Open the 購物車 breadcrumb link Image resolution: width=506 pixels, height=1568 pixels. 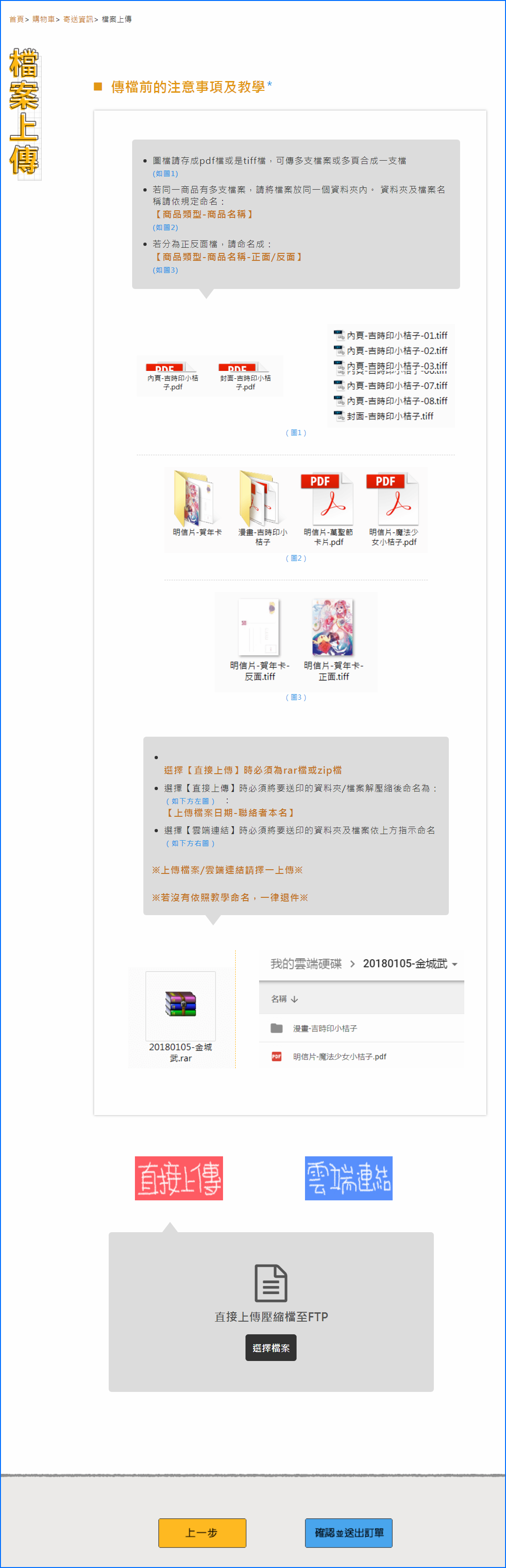43,20
